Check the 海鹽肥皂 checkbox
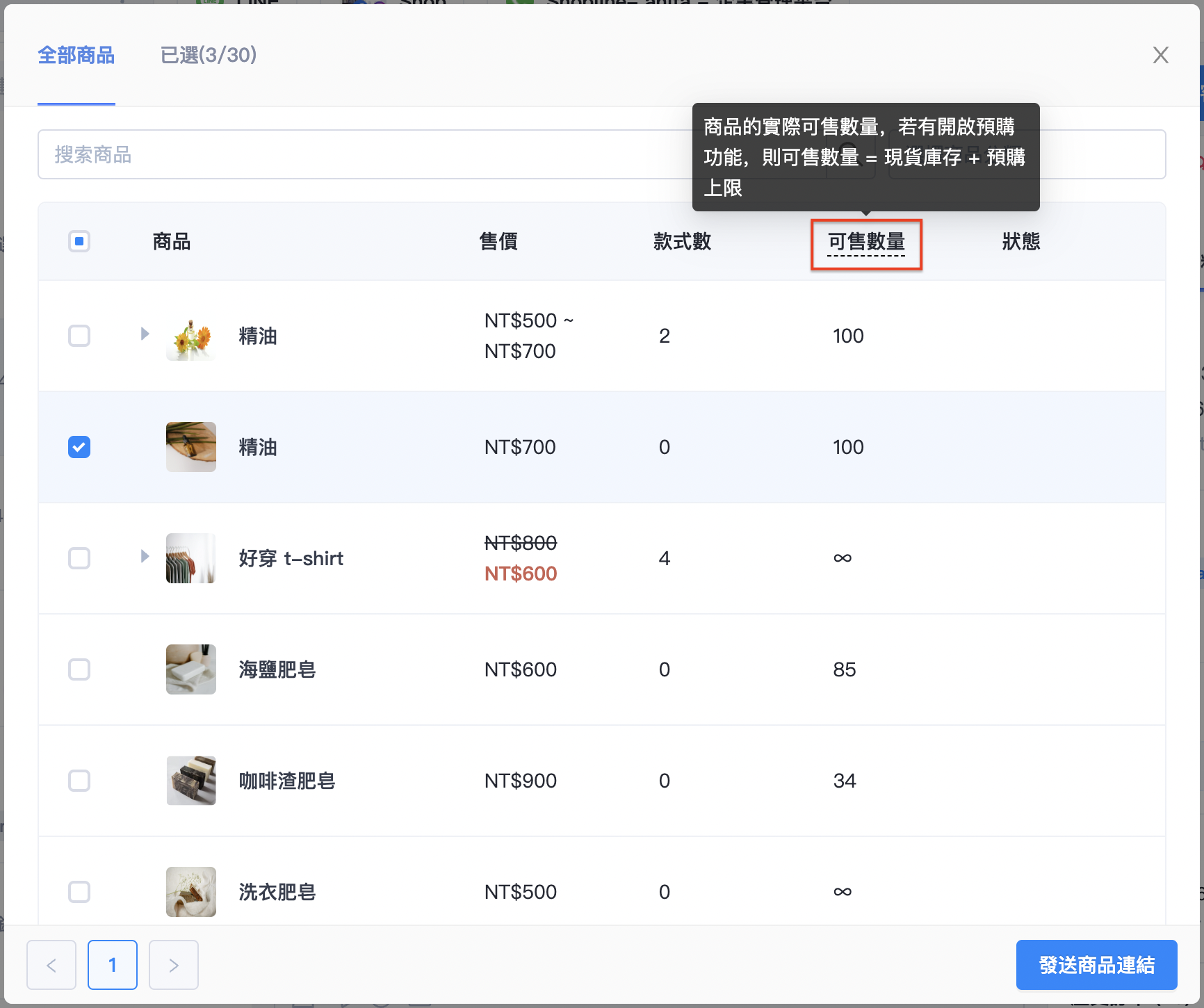1204x1008 pixels. coord(79,669)
